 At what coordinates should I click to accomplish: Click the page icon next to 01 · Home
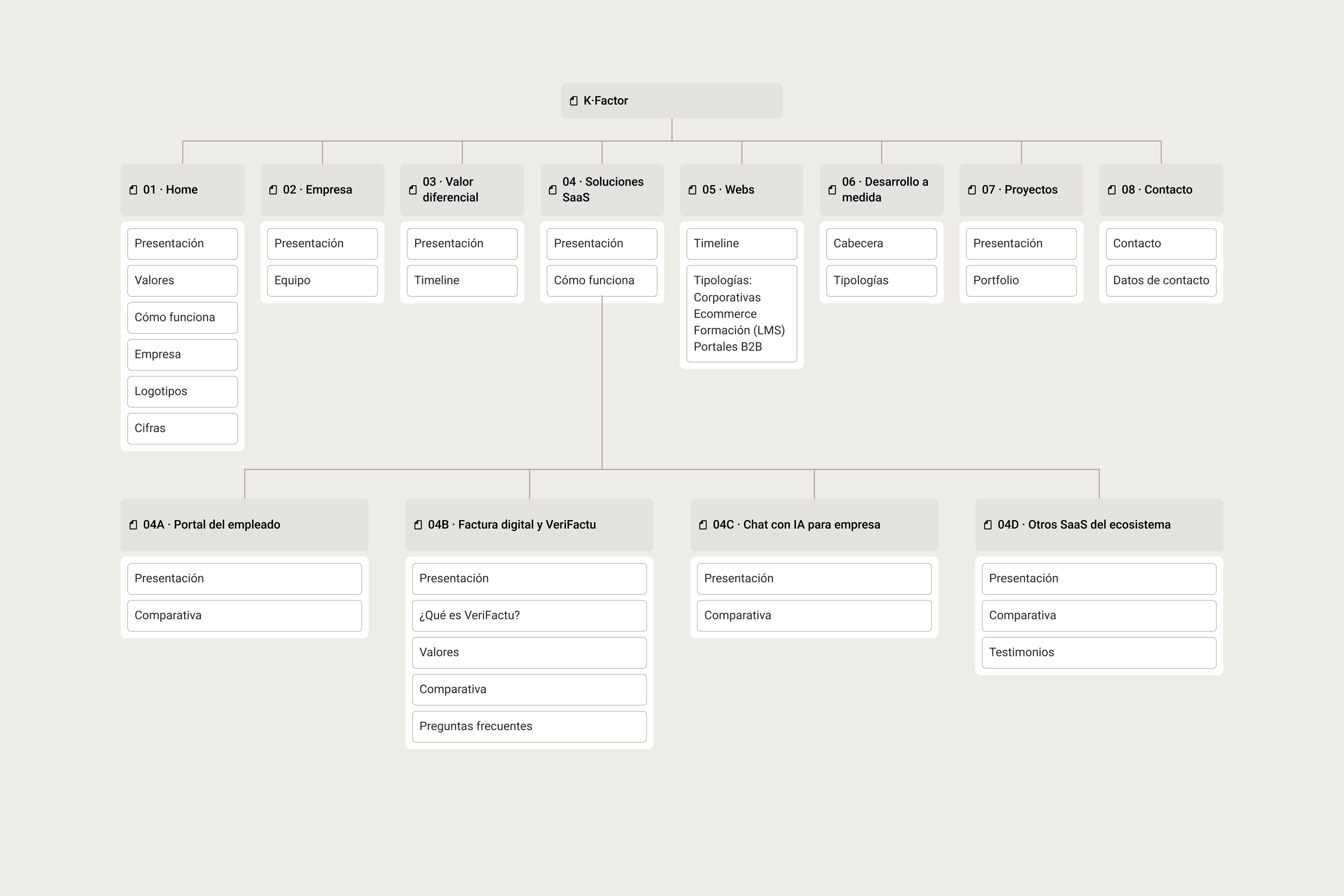coord(133,190)
